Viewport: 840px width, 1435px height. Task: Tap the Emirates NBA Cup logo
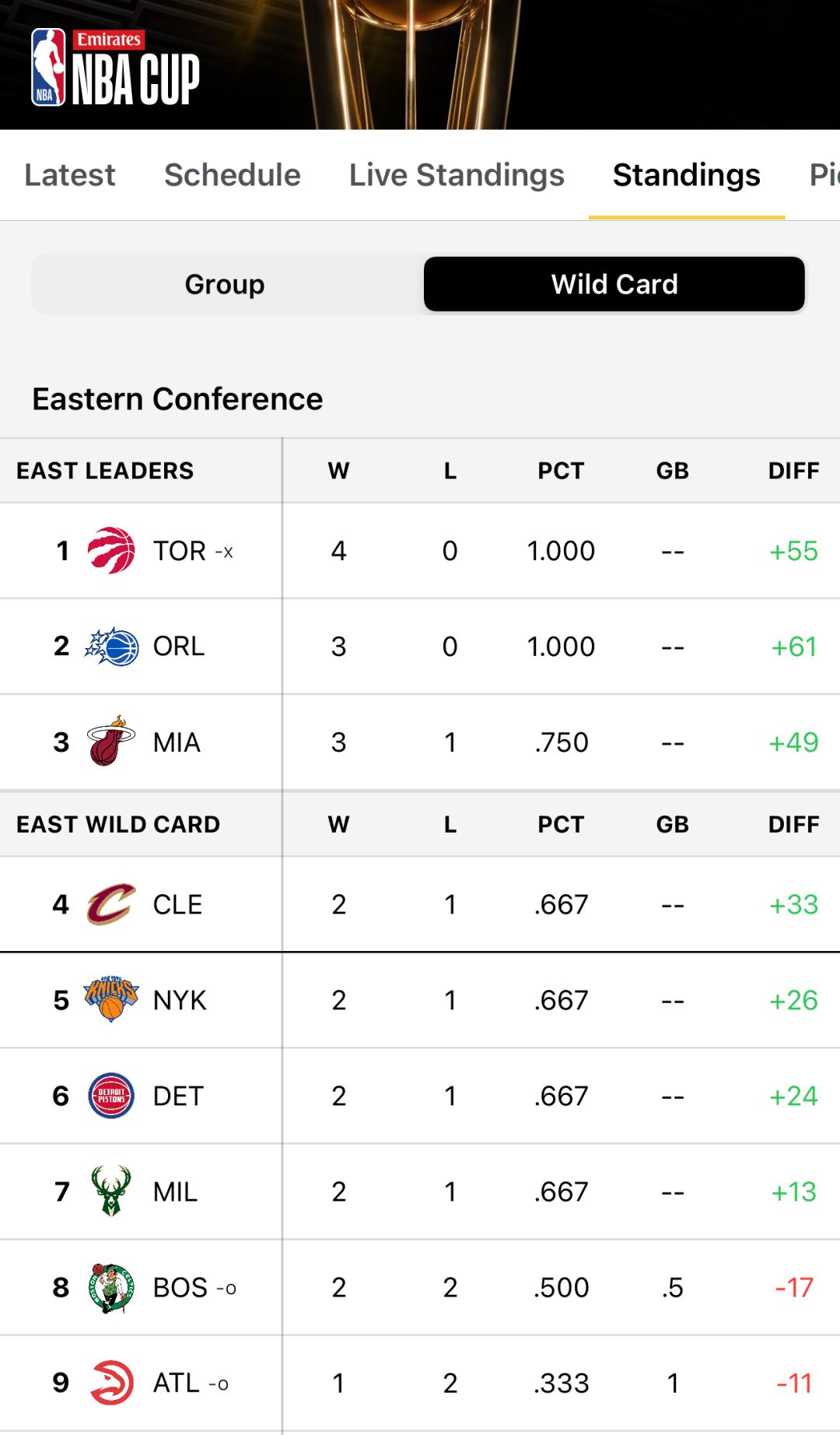click(115, 68)
